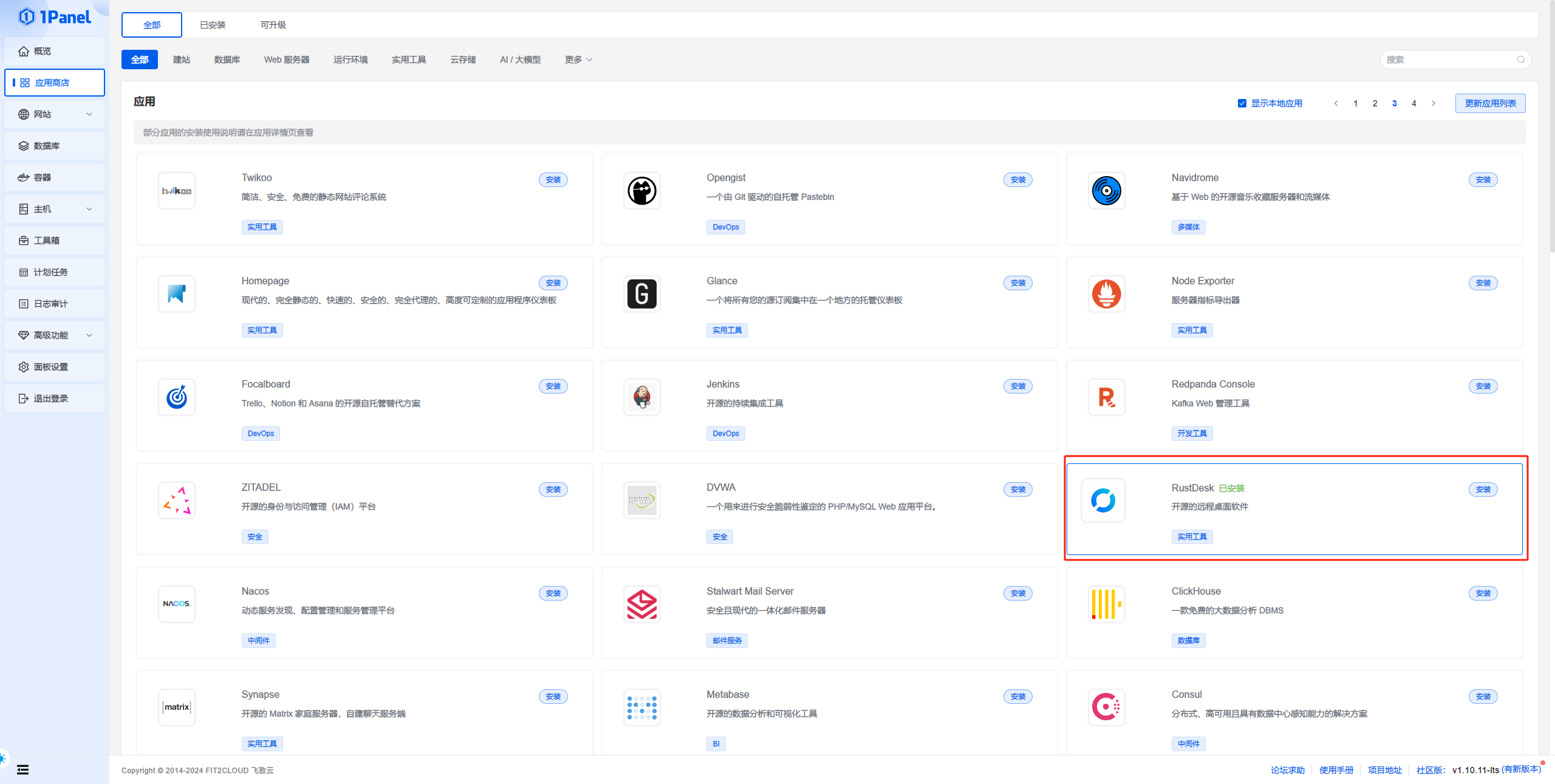Screen dimensions: 1555x784
Task: Click the search magnifier icon
Action: [1520, 60]
